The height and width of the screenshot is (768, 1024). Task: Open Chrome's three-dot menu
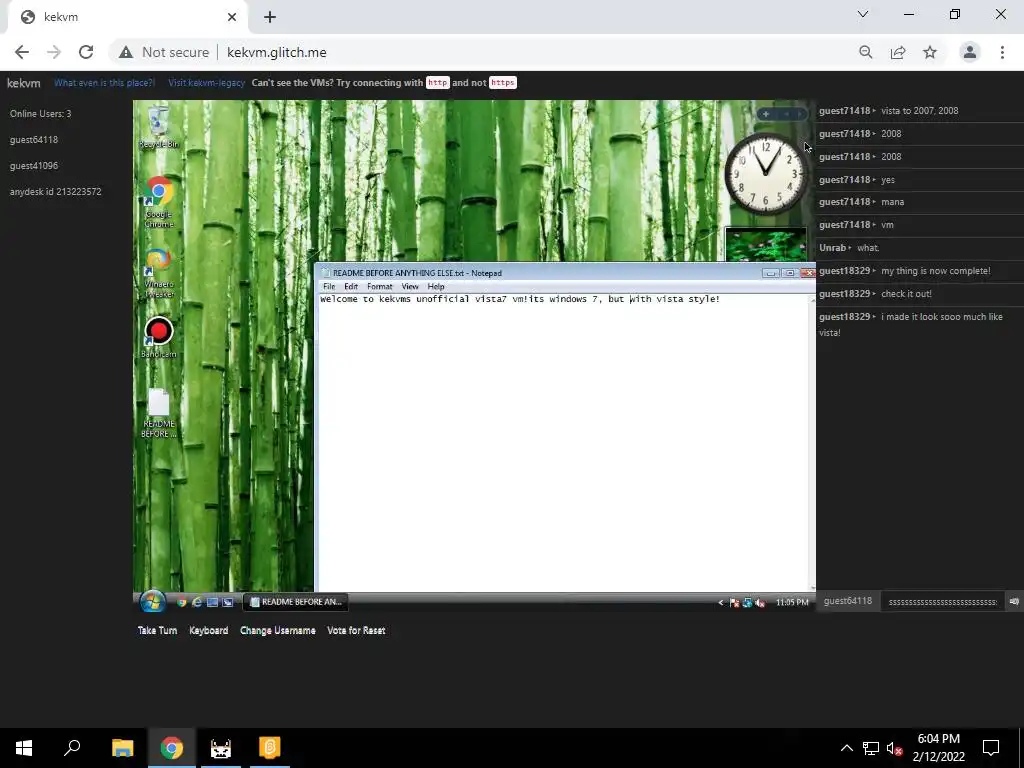click(1002, 52)
